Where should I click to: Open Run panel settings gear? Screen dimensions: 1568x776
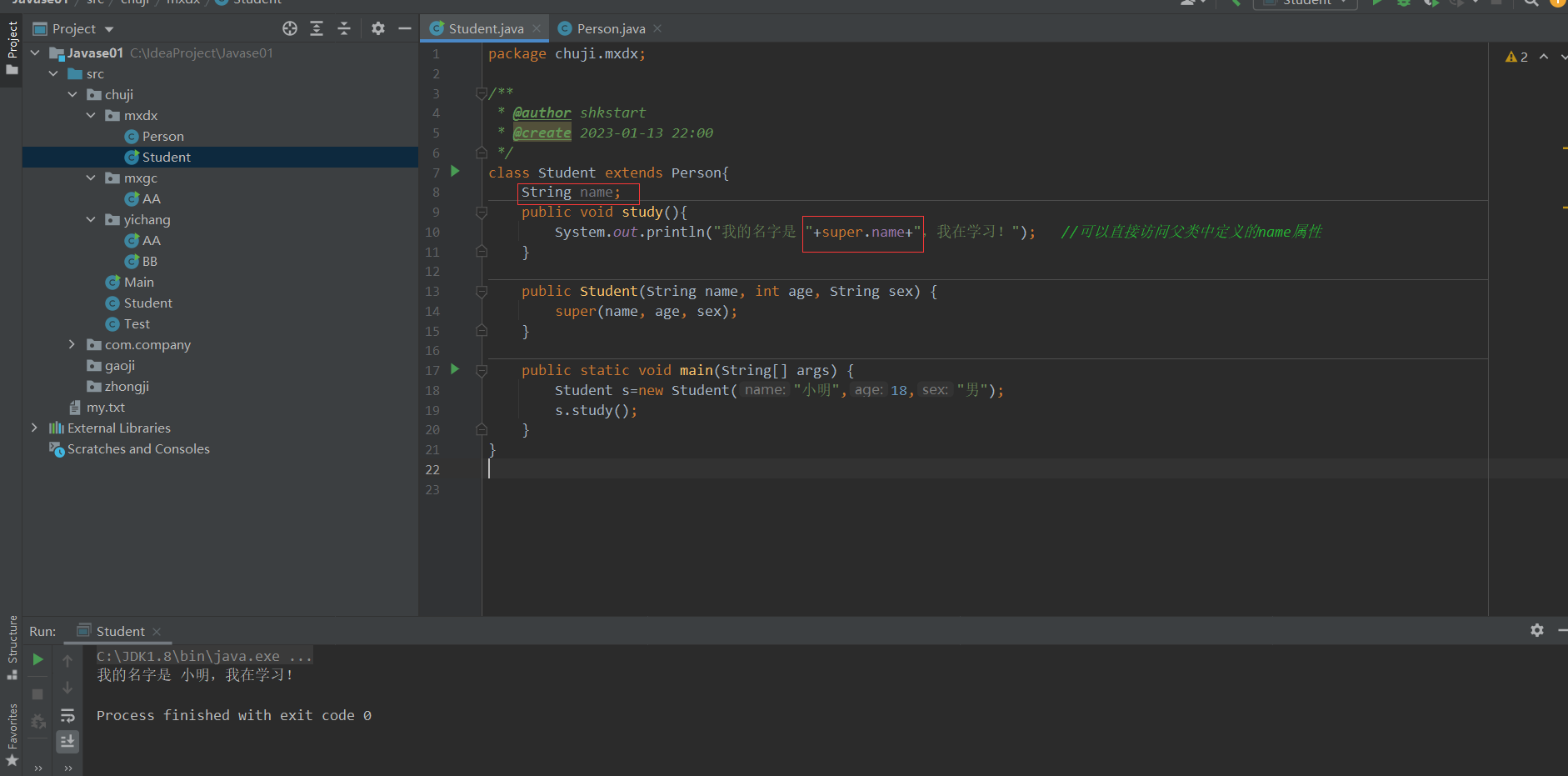point(1536,630)
